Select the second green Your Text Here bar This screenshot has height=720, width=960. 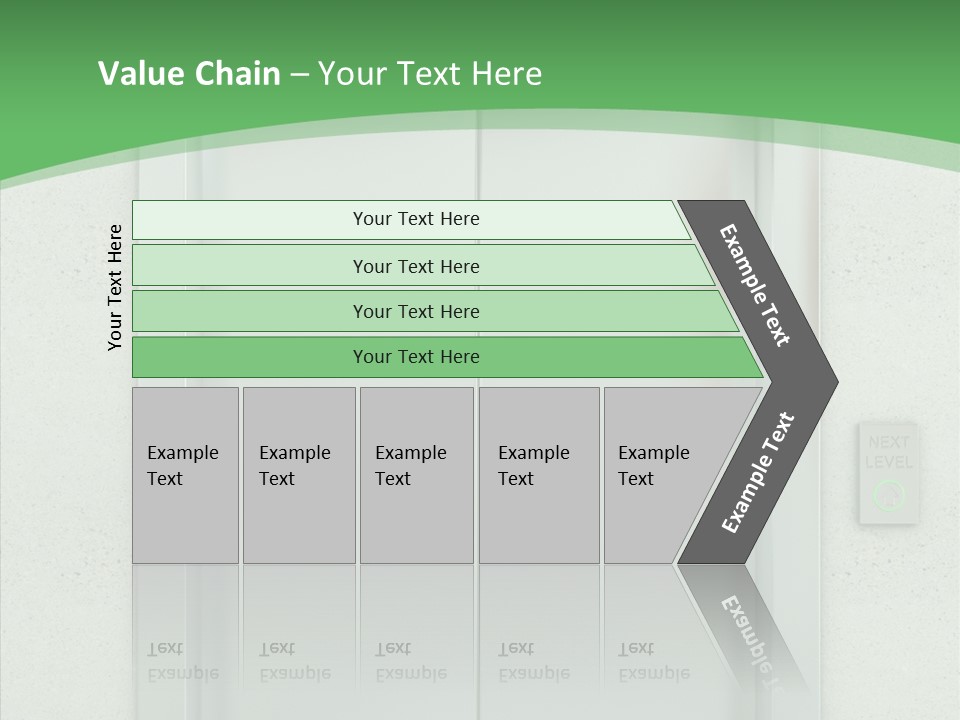coord(422,265)
